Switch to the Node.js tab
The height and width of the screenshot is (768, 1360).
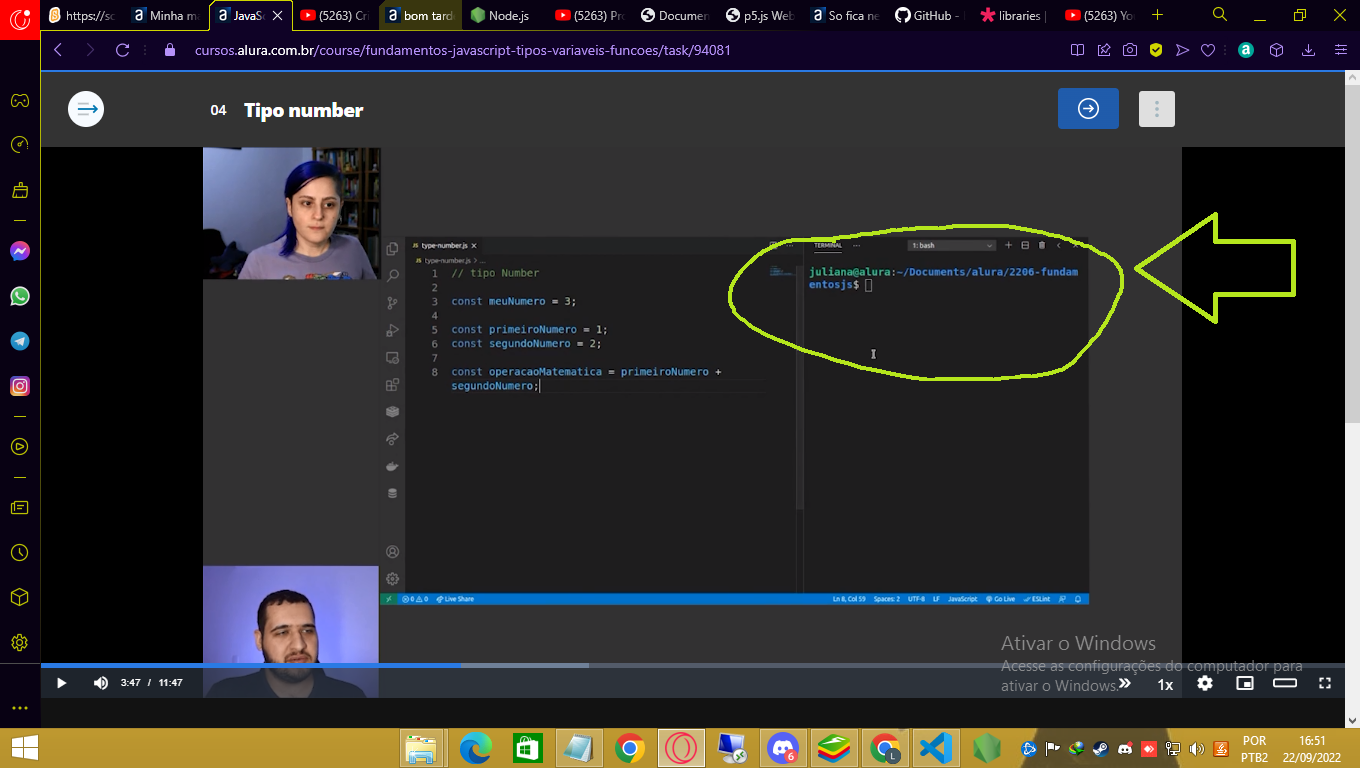tap(504, 15)
